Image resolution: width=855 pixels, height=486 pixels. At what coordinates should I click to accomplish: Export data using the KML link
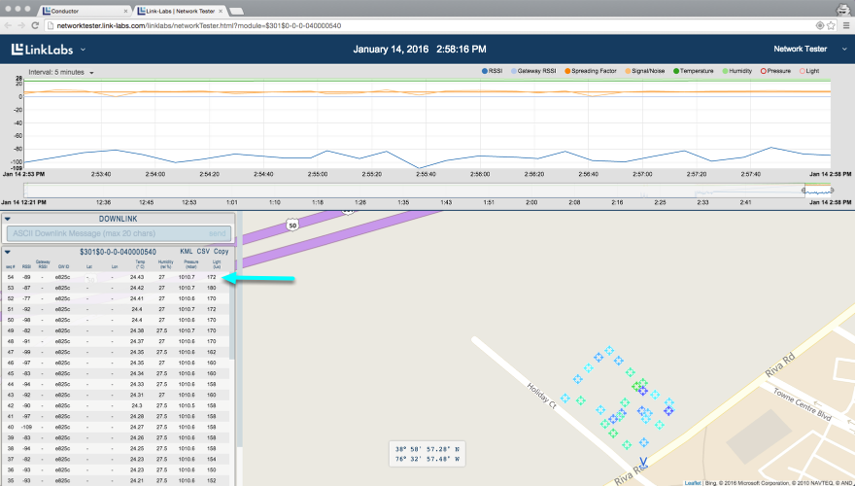(186, 252)
